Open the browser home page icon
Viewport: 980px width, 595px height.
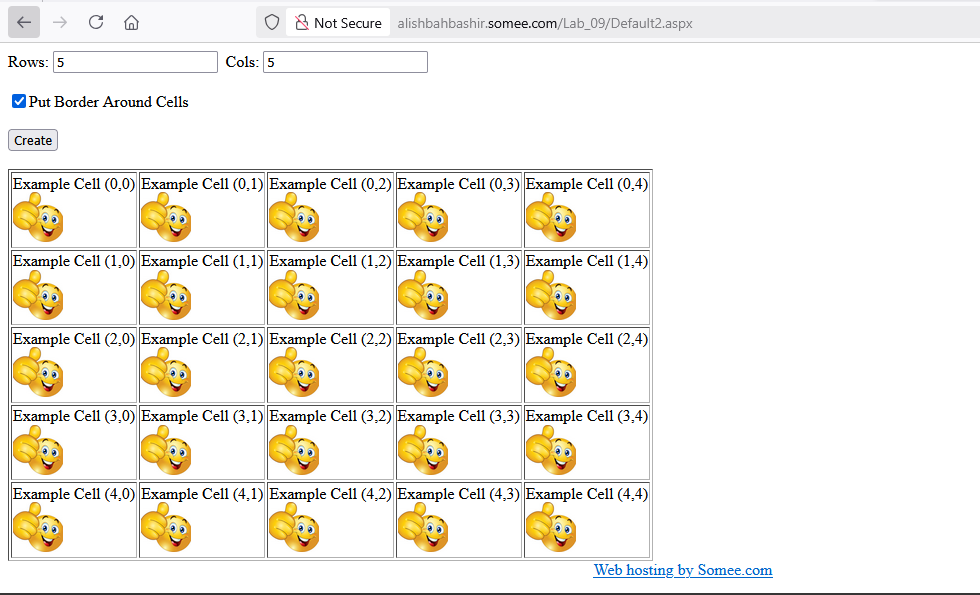(x=131, y=22)
